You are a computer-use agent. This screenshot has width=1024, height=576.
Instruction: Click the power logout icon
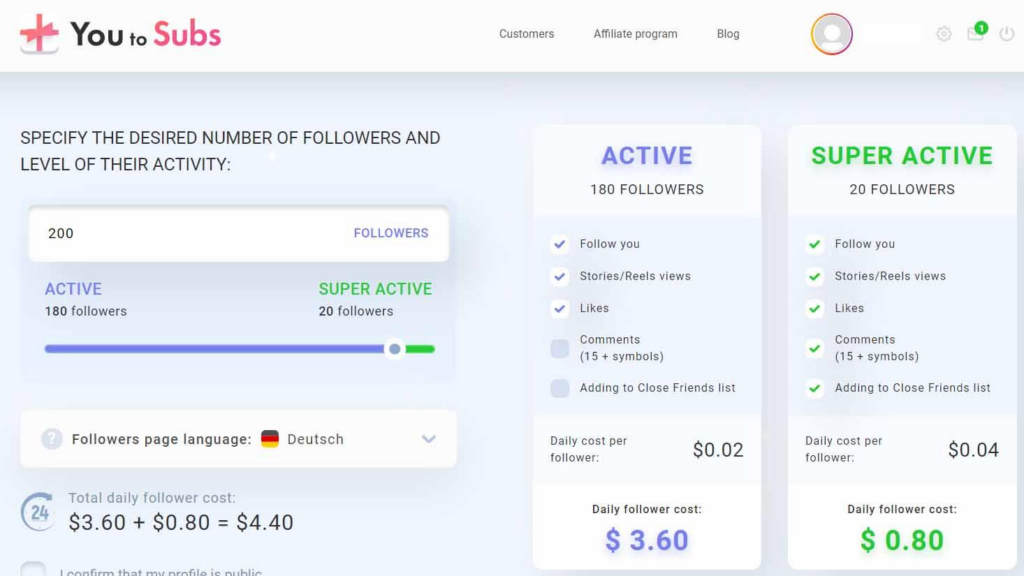point(1006,34)
